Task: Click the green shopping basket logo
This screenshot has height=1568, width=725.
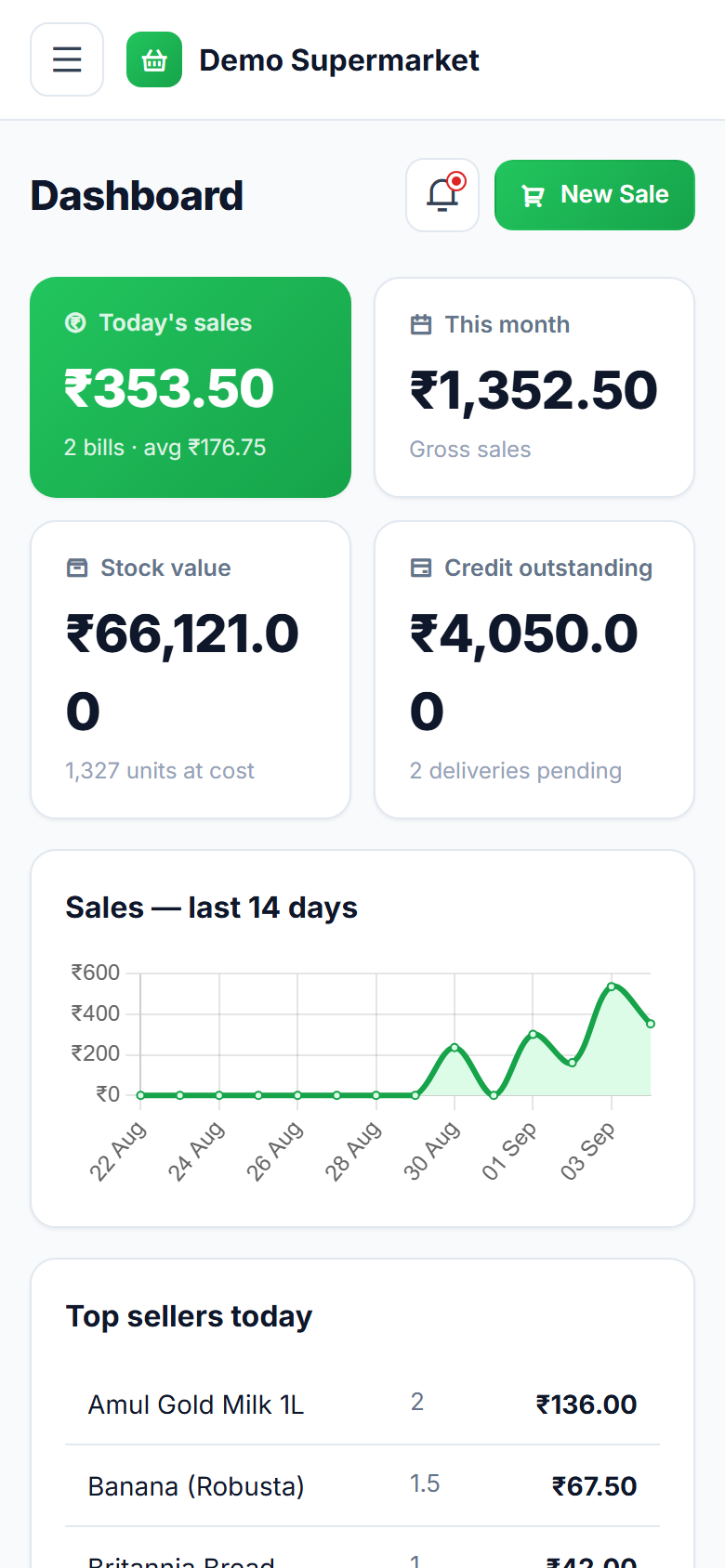Action: pos(154,59)
